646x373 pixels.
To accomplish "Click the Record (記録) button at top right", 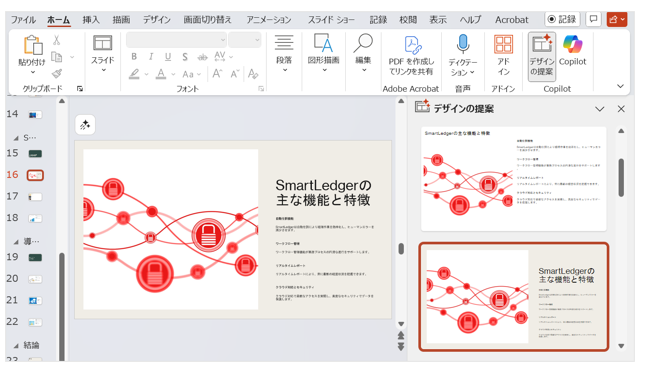I will pos(562,19).
